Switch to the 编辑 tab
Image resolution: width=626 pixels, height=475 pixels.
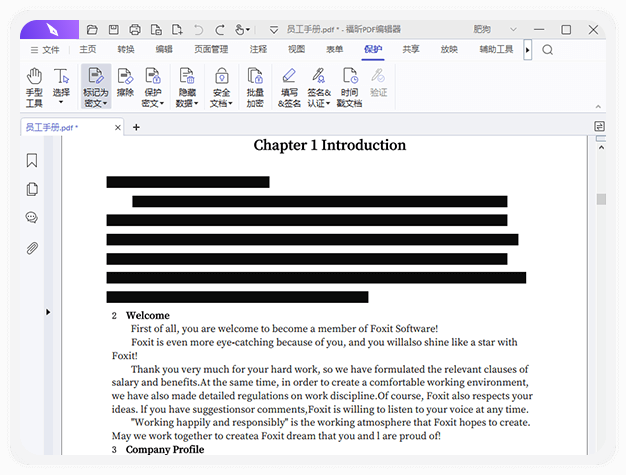coord(164,49)
